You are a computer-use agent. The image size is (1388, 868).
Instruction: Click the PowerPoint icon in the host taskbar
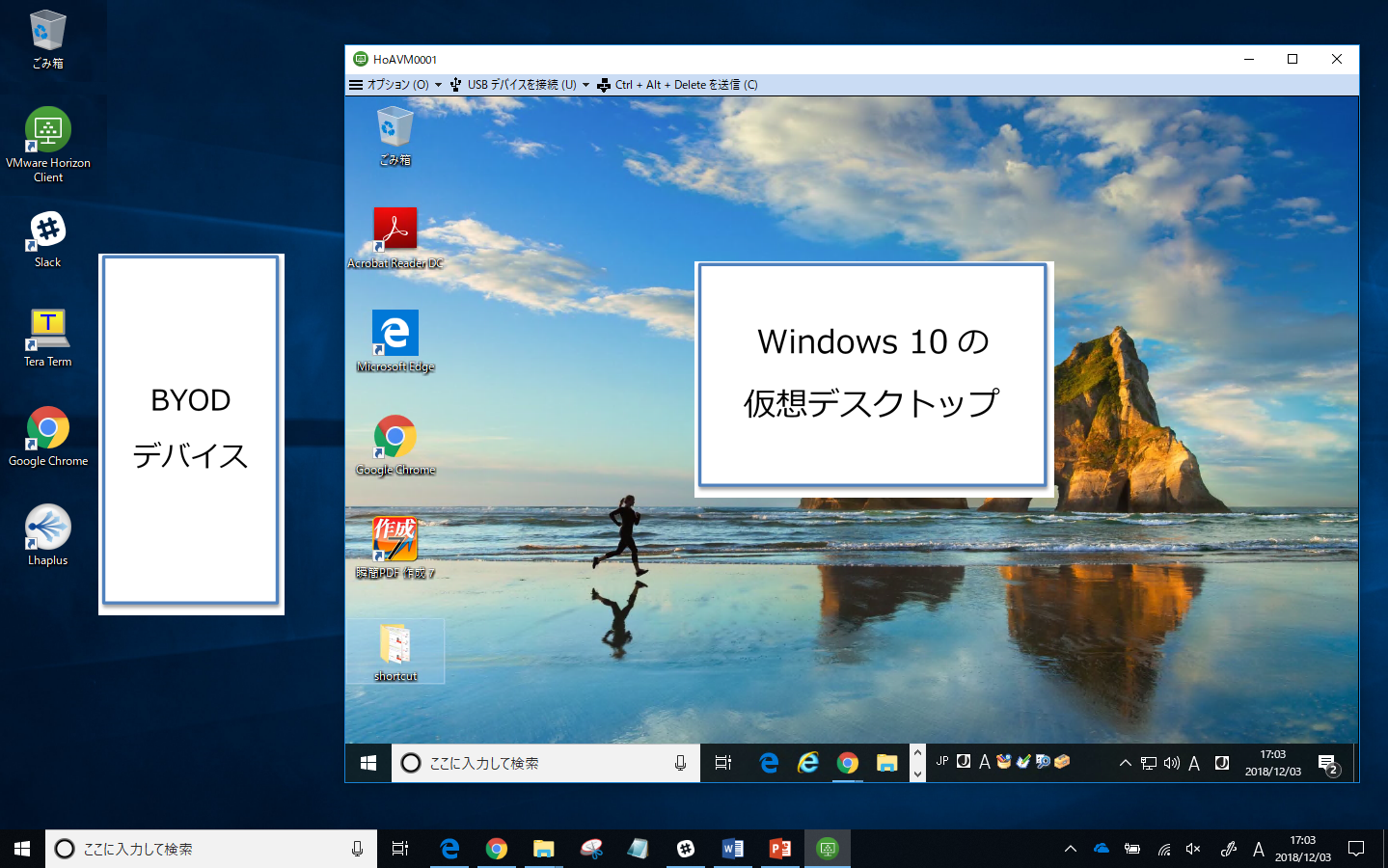click(780, 849)
